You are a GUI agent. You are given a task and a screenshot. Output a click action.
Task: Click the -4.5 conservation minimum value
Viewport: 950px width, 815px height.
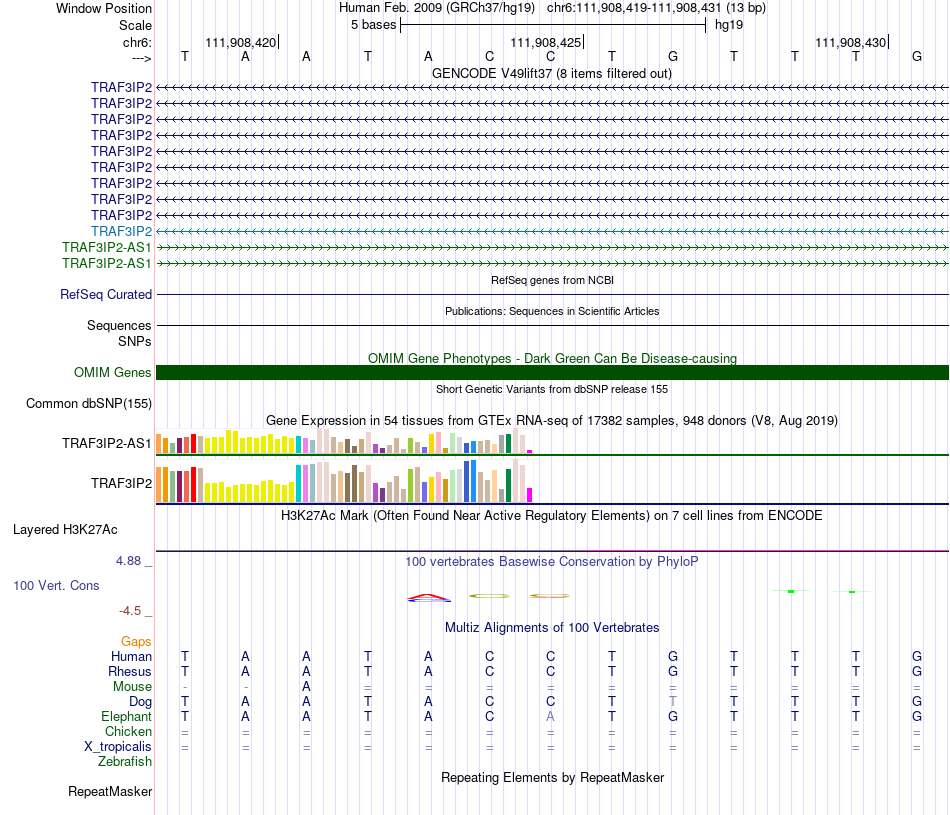pyautogui.click(x=130, y=611)
